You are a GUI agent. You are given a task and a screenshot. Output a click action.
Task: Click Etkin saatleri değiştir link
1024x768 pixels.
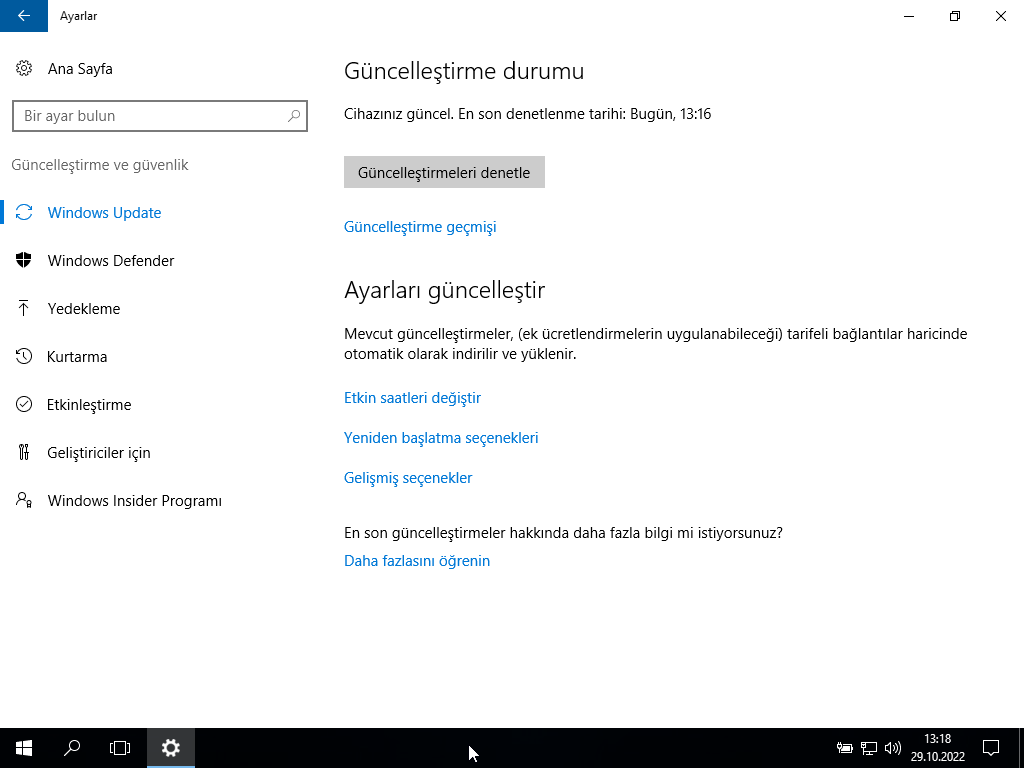point(412,398)
